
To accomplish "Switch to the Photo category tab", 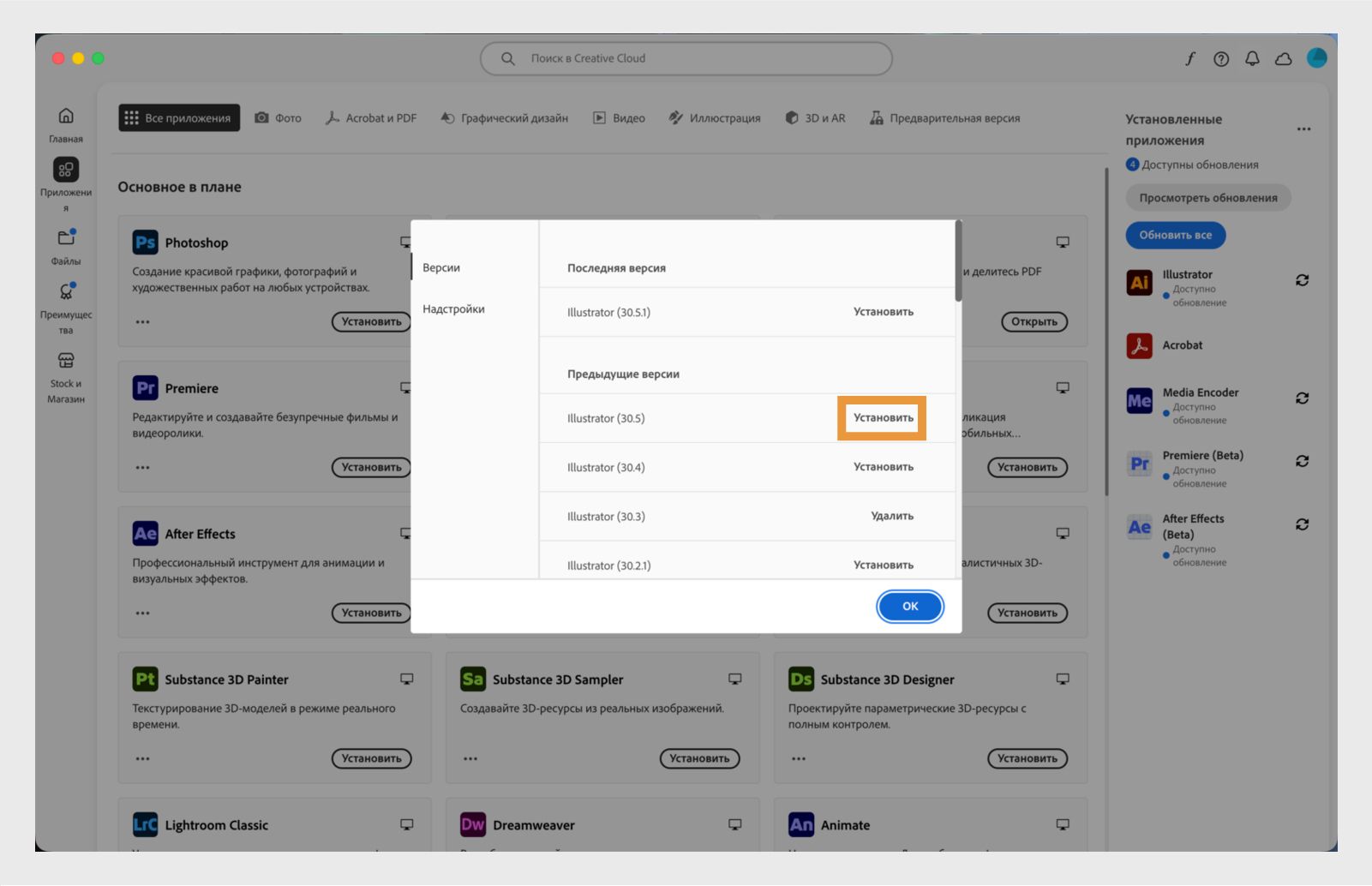I will click(279, 118).
